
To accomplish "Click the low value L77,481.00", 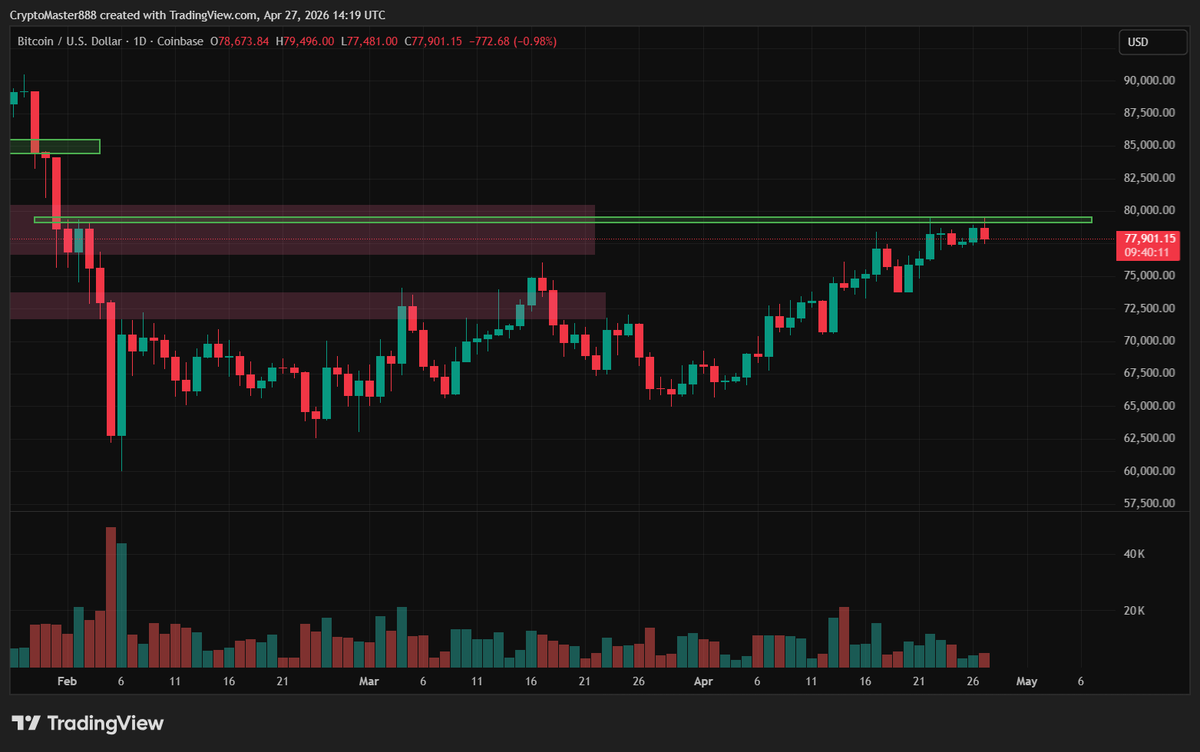I will coord(369,42).
